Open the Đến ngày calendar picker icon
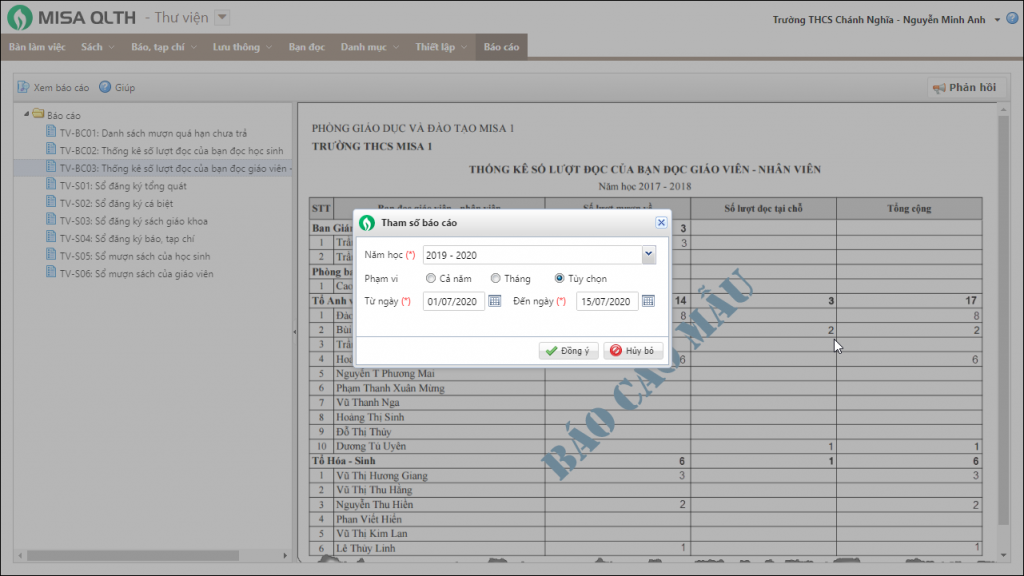Viewport: 1024px width, 576px height. click(648, 301)
